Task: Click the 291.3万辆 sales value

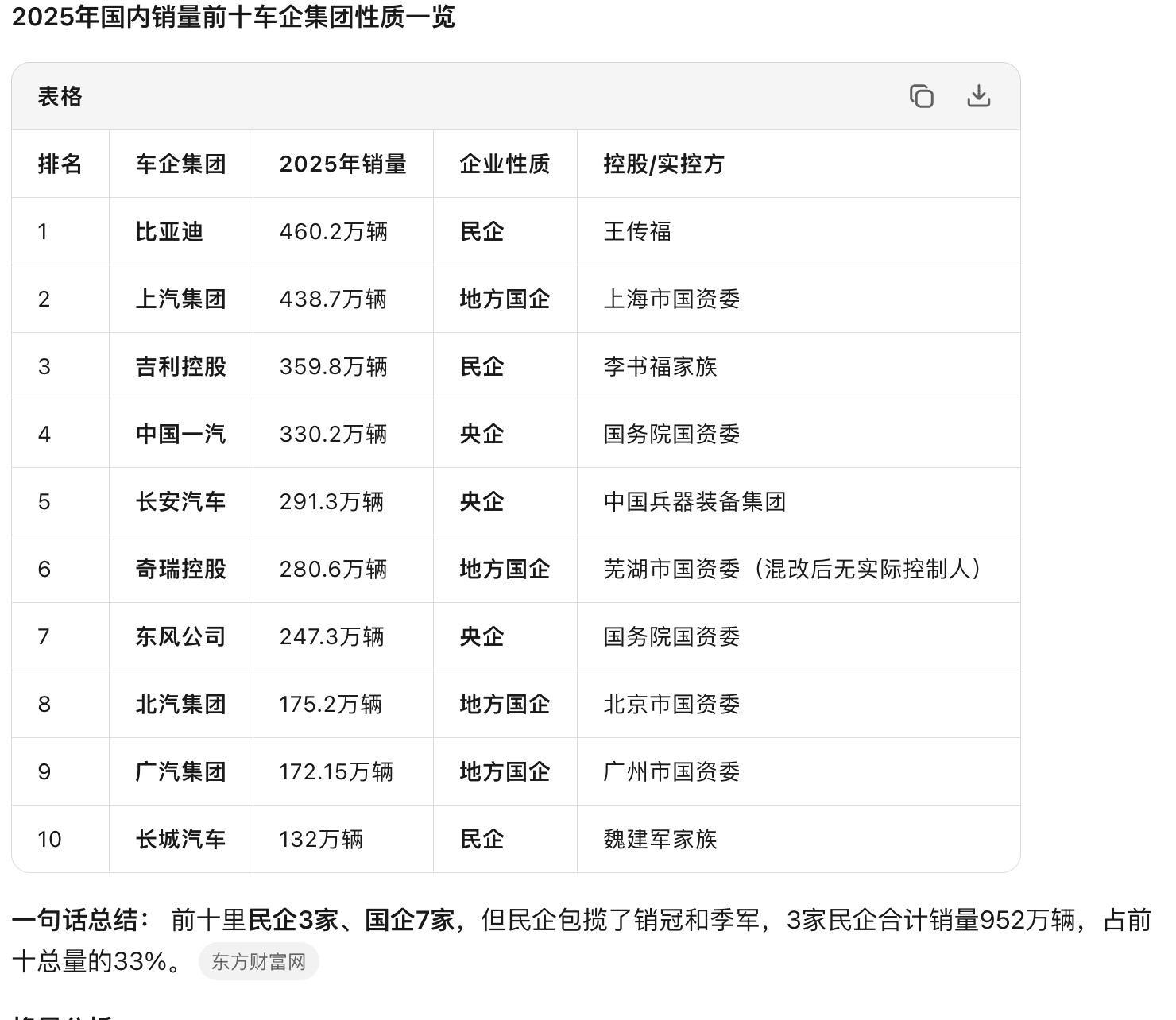Action: tap(332, 501)
